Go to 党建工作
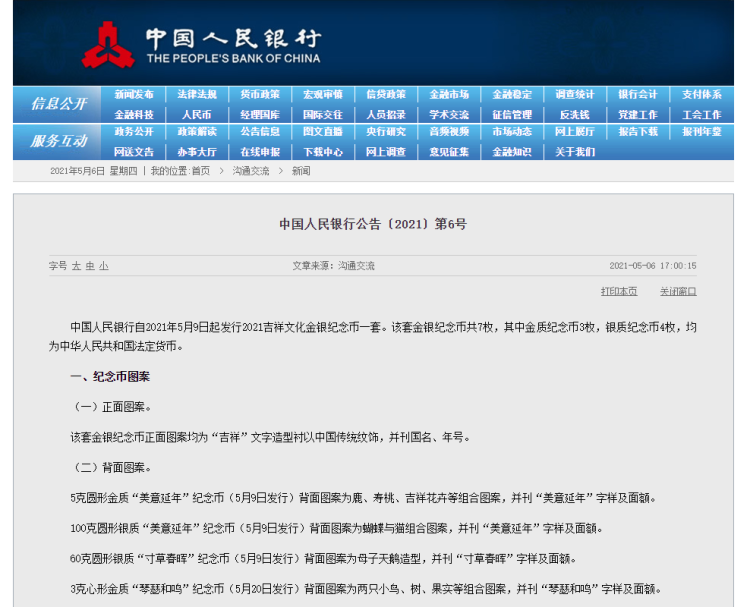The image size is (750, 607). click(x=638, y=115)
